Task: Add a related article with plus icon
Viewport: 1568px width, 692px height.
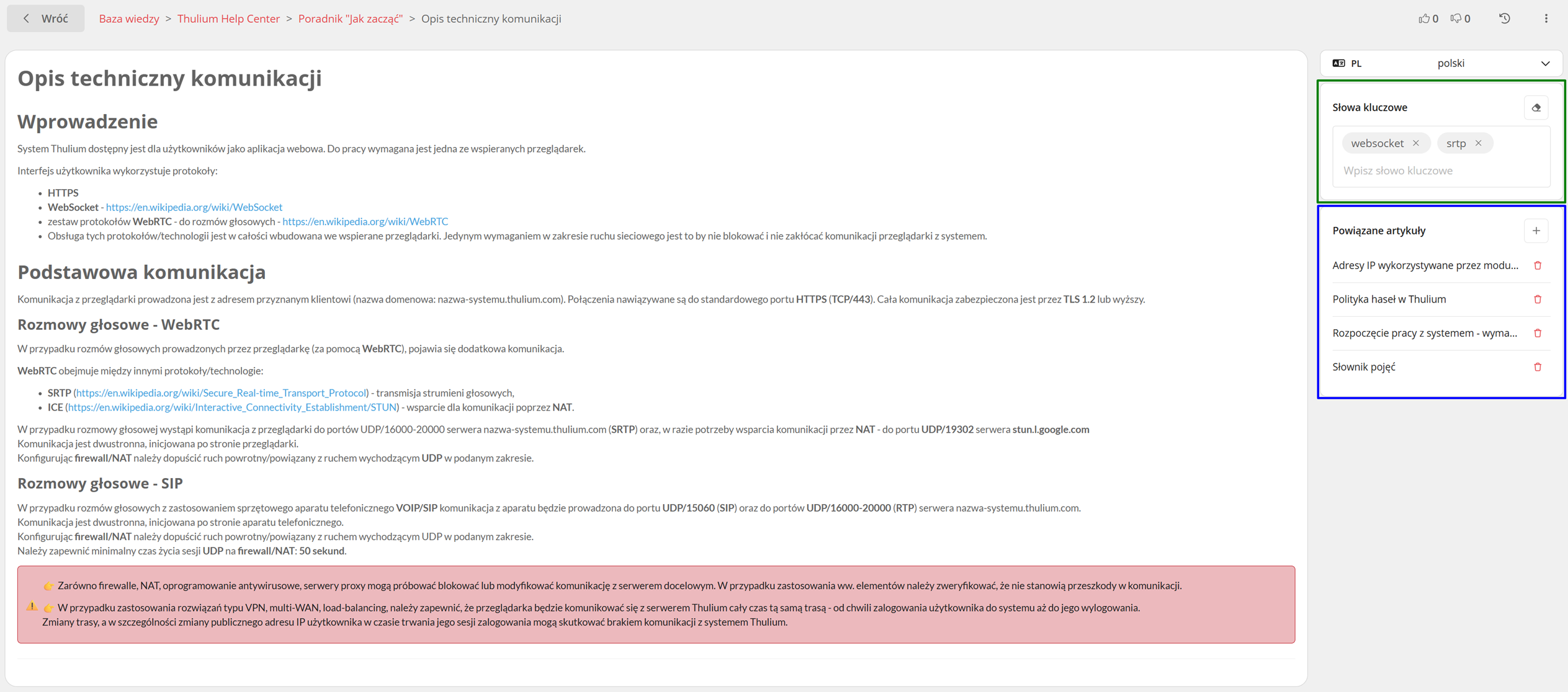Action: pyautogui.click(x=1536, y=231)
